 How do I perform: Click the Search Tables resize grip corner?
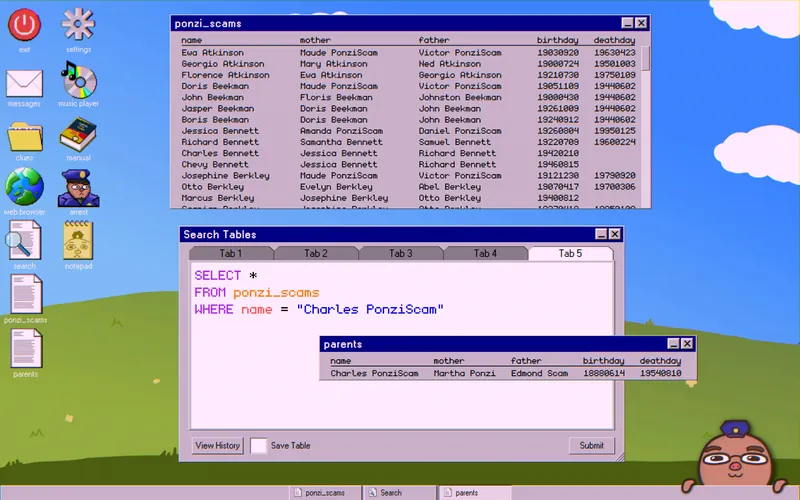(619, 457)
